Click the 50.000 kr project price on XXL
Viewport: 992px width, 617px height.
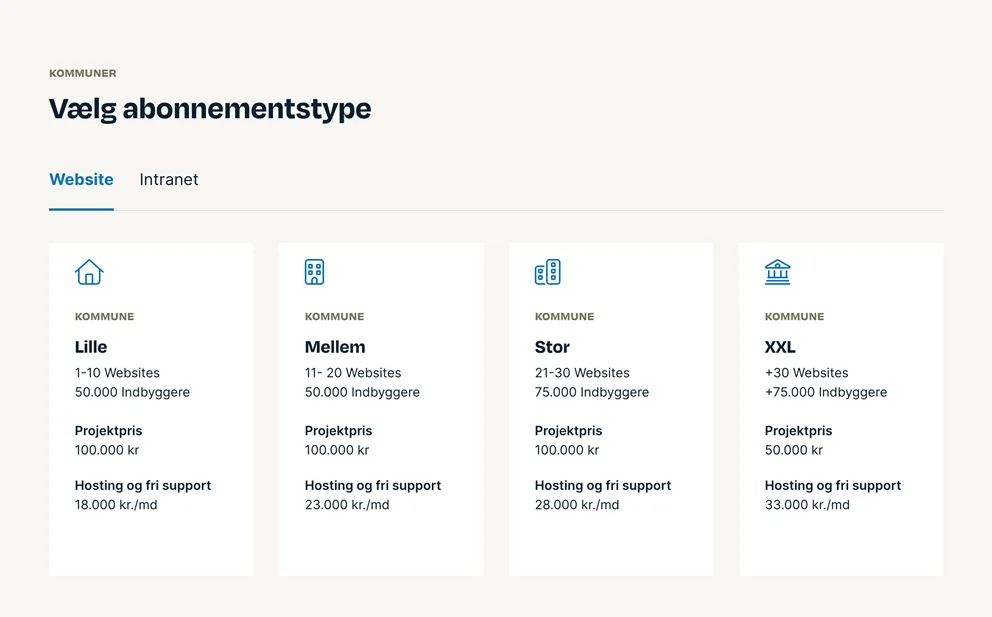click(x=794, y=450)
